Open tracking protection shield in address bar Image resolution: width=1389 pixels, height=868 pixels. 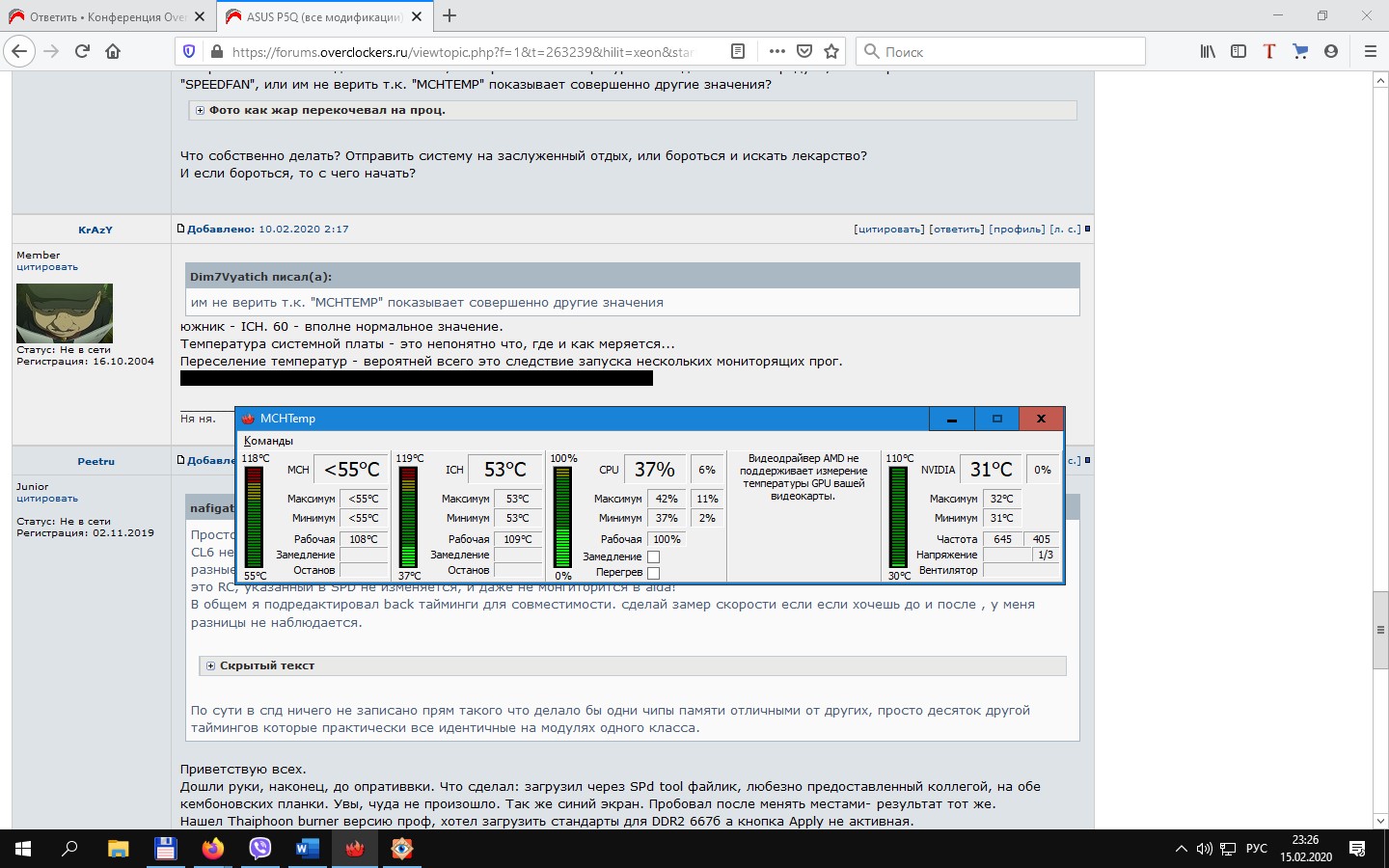tap(189, 51)
